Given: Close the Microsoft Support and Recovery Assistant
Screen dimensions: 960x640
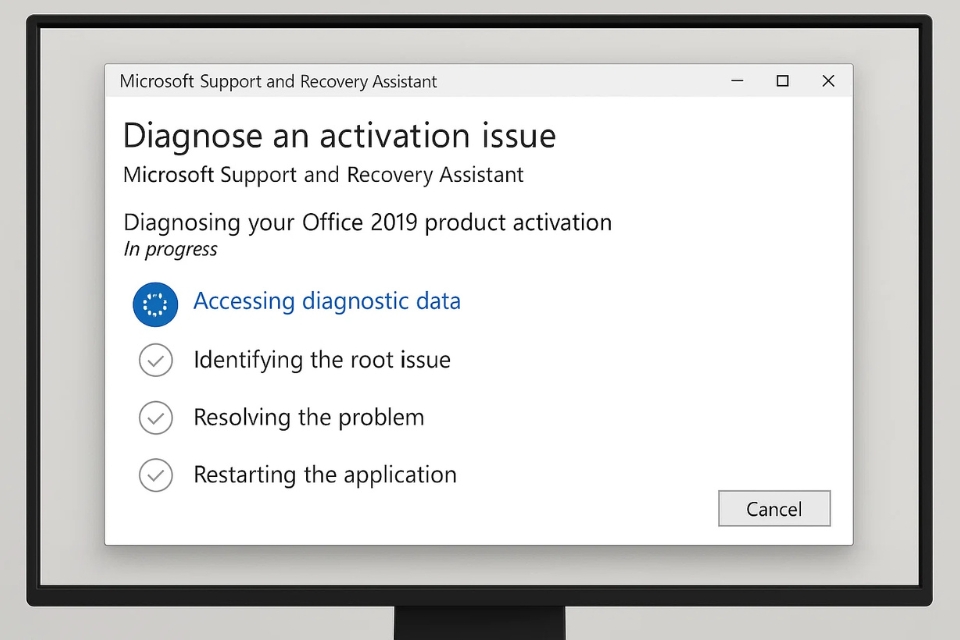Looking at the screenshot, I should click(x=828, y=81).
